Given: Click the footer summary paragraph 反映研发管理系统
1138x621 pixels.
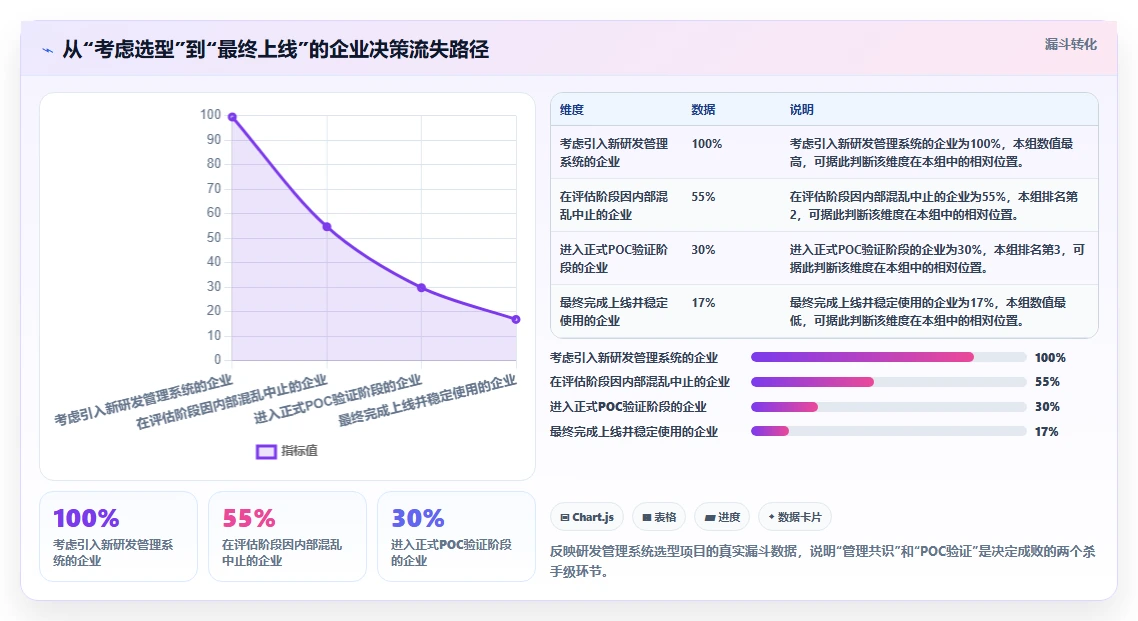Looking at the screenshot, I should pos(822,561).
